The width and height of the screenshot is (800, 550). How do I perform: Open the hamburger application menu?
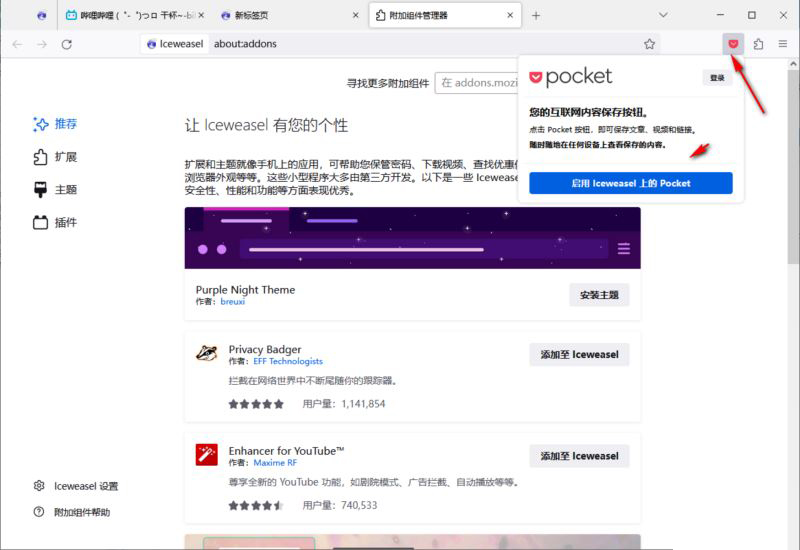pyautogui.click(x=783, y=44)
